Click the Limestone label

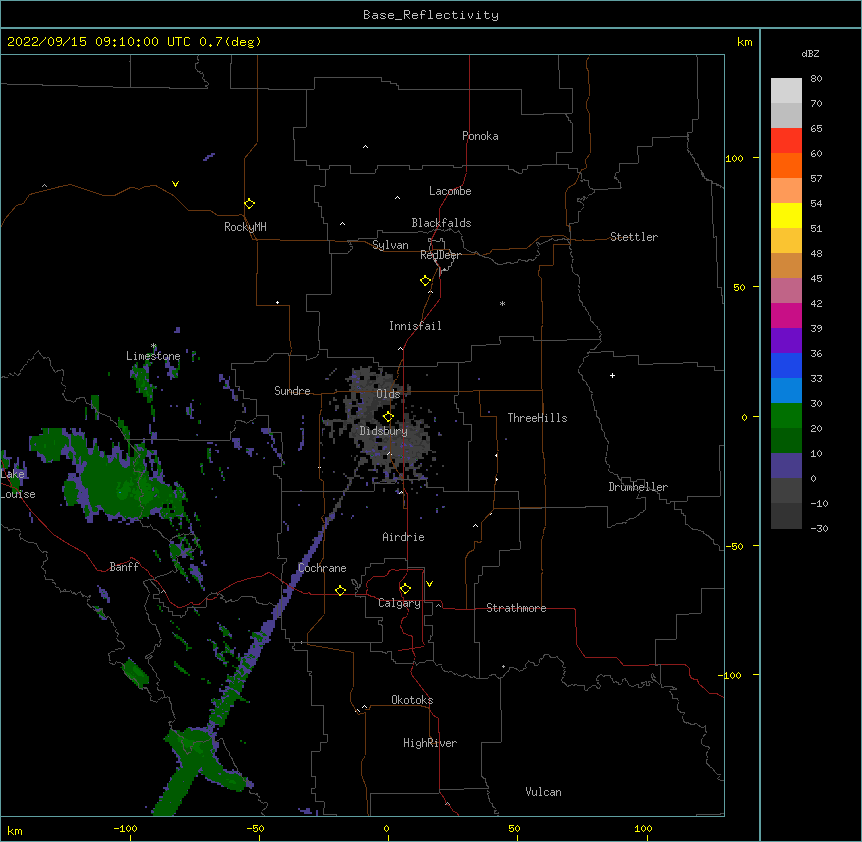[x=153, y=356]
